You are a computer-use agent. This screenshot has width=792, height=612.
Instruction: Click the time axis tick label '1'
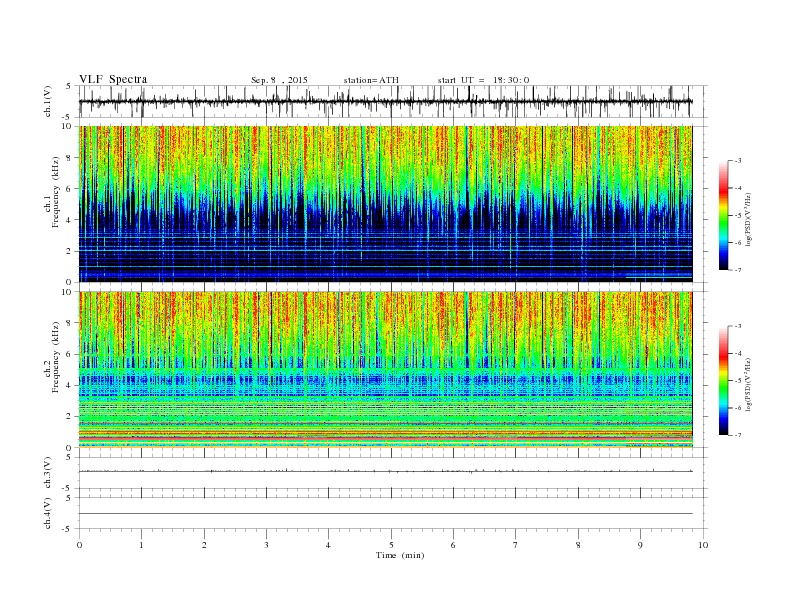tap(141, 545)
